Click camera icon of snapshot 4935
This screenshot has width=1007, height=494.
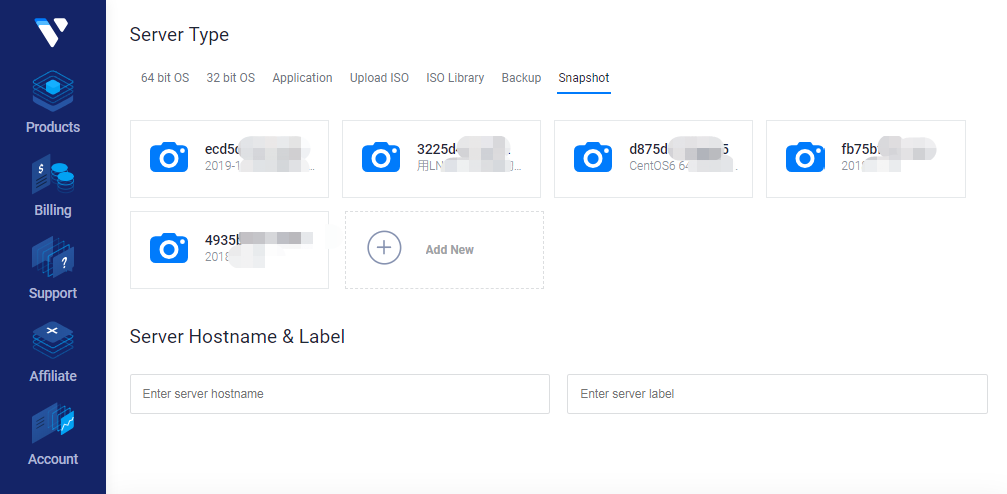(x=169, y=248)
